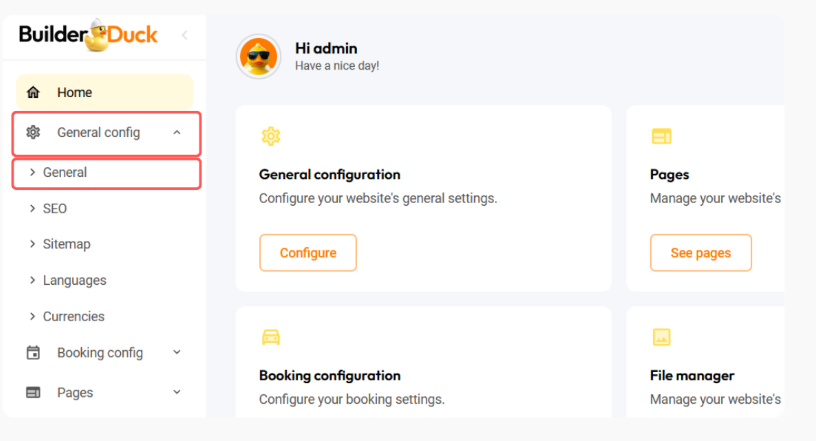This screenshot has height=441, width=816.
Task: Click the General config gear icon
Action: (33, 132)
